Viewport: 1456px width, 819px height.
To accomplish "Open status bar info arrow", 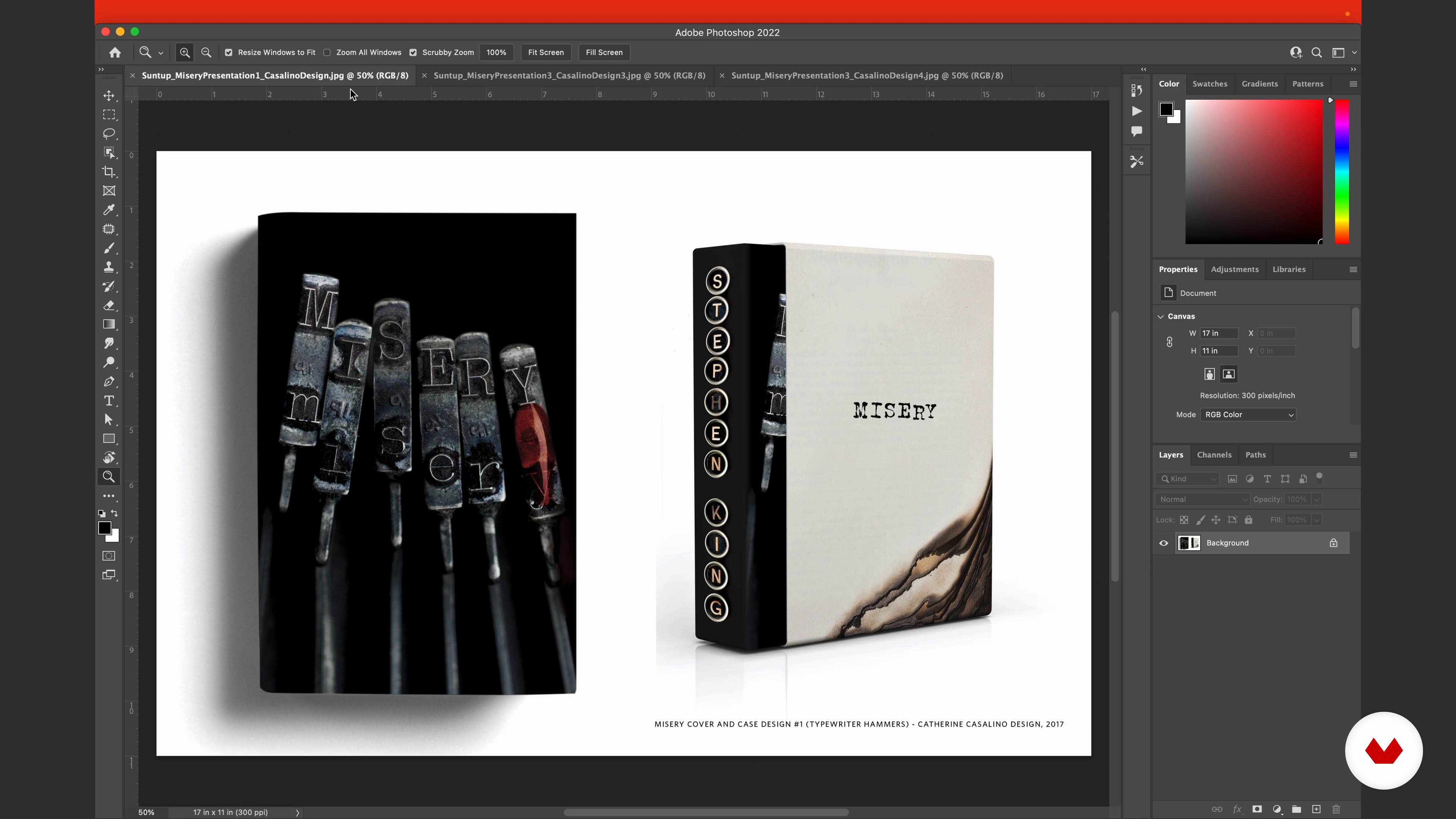I will [297, 812].
